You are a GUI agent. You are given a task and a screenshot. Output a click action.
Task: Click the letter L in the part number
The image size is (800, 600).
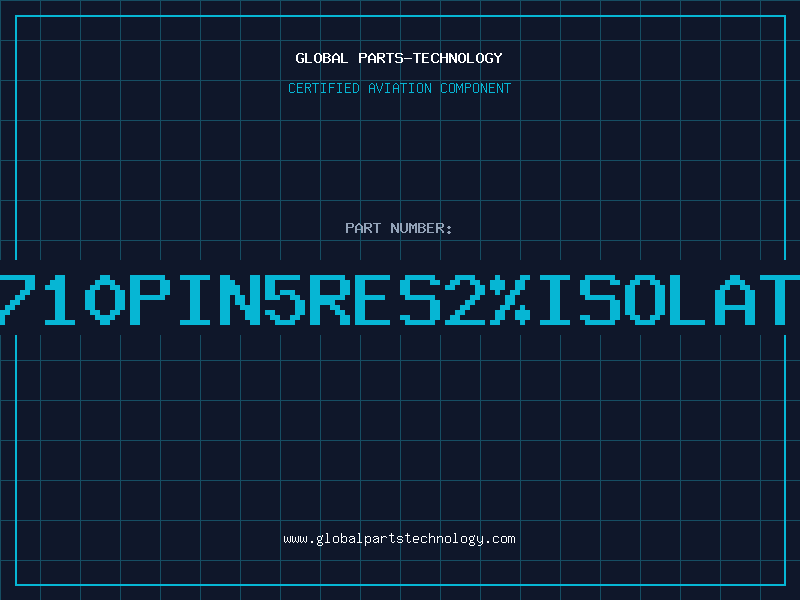[x=705, y=299]
